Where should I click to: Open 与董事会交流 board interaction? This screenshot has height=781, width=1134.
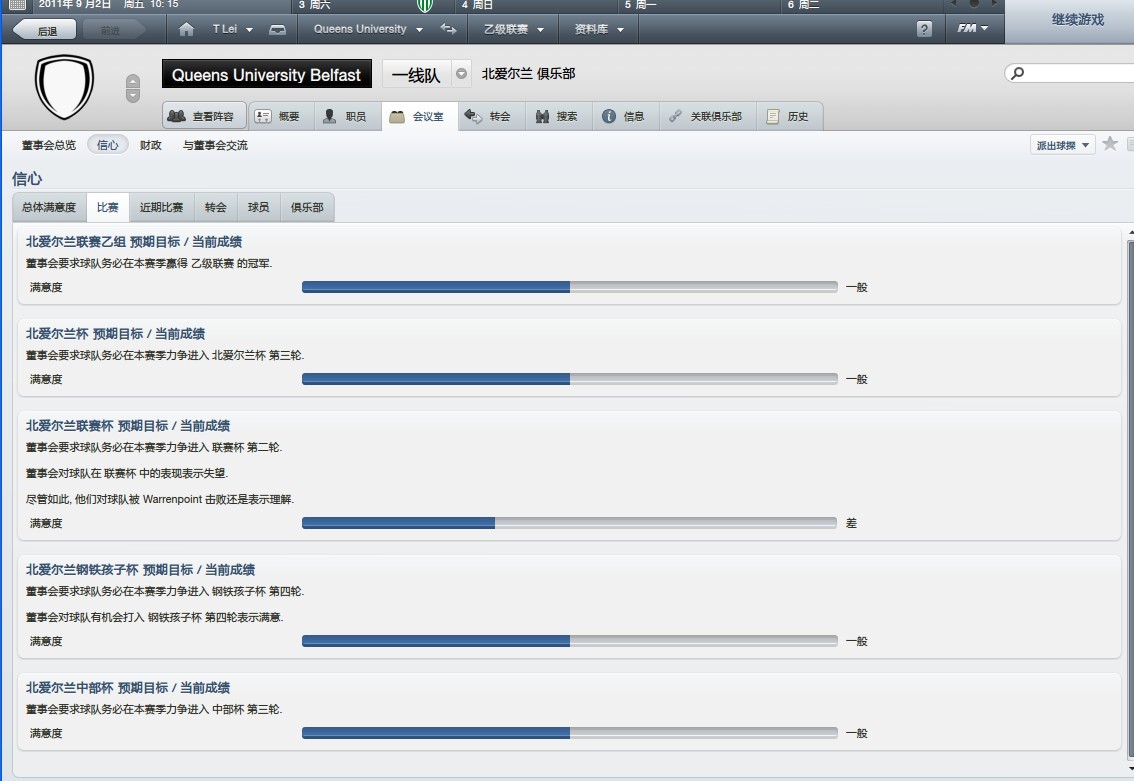pos(215,145)
